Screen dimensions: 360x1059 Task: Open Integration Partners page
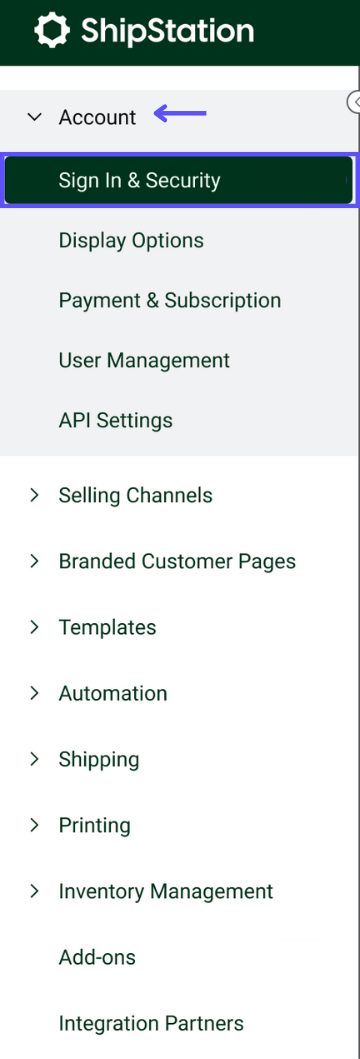point(151,1023)
